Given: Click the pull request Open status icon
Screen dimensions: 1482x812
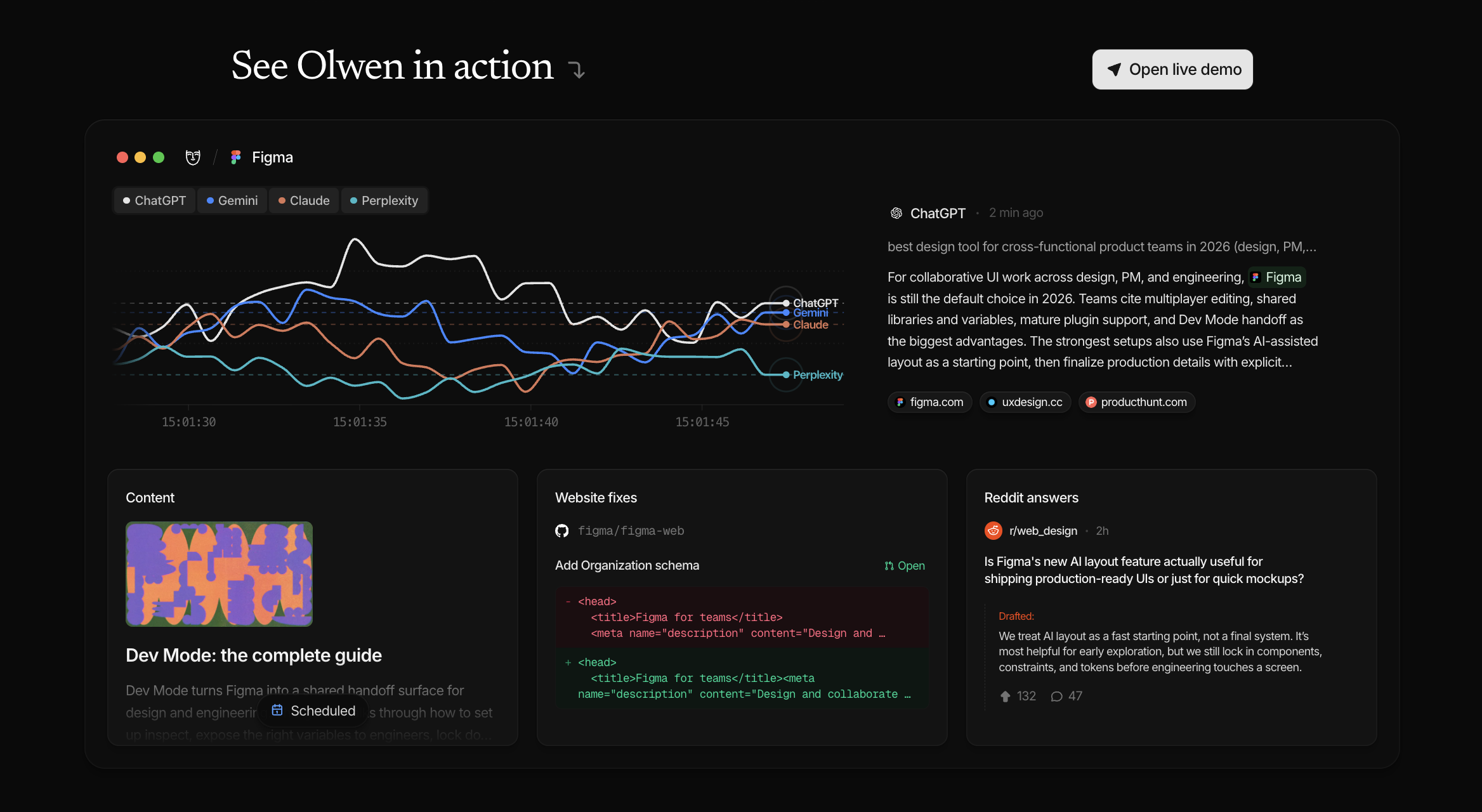Looking at the screenshot, I should pyautogui.click(x=889, y=566).
